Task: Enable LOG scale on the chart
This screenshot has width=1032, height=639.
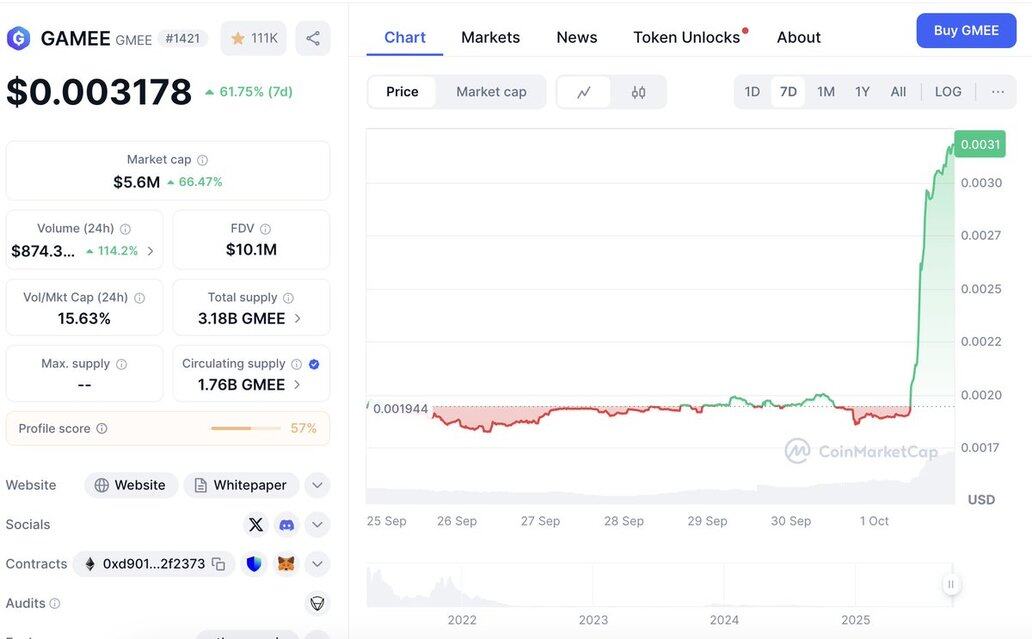Action: (x=948, y=92)
